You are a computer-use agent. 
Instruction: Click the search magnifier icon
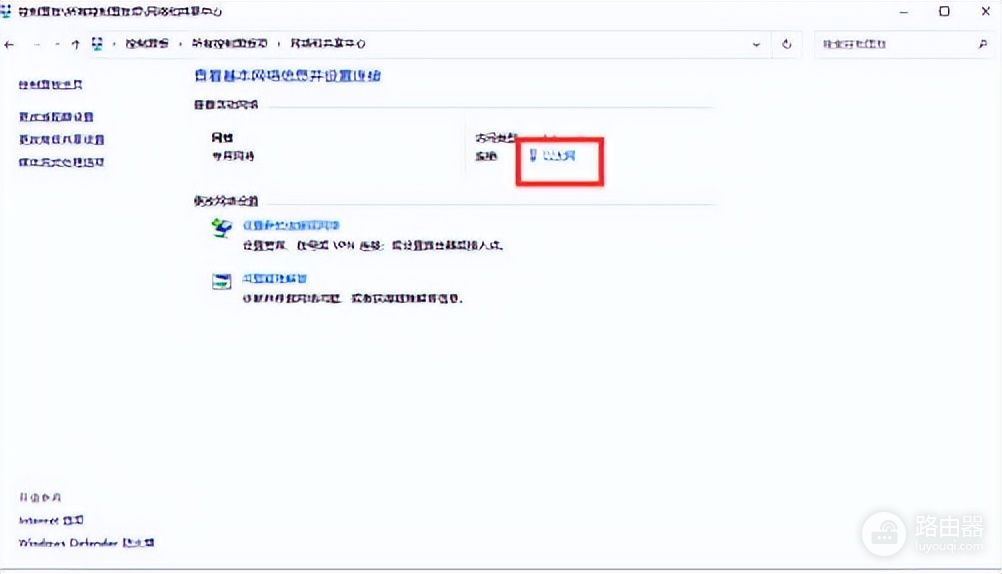(x=983, y=44)
